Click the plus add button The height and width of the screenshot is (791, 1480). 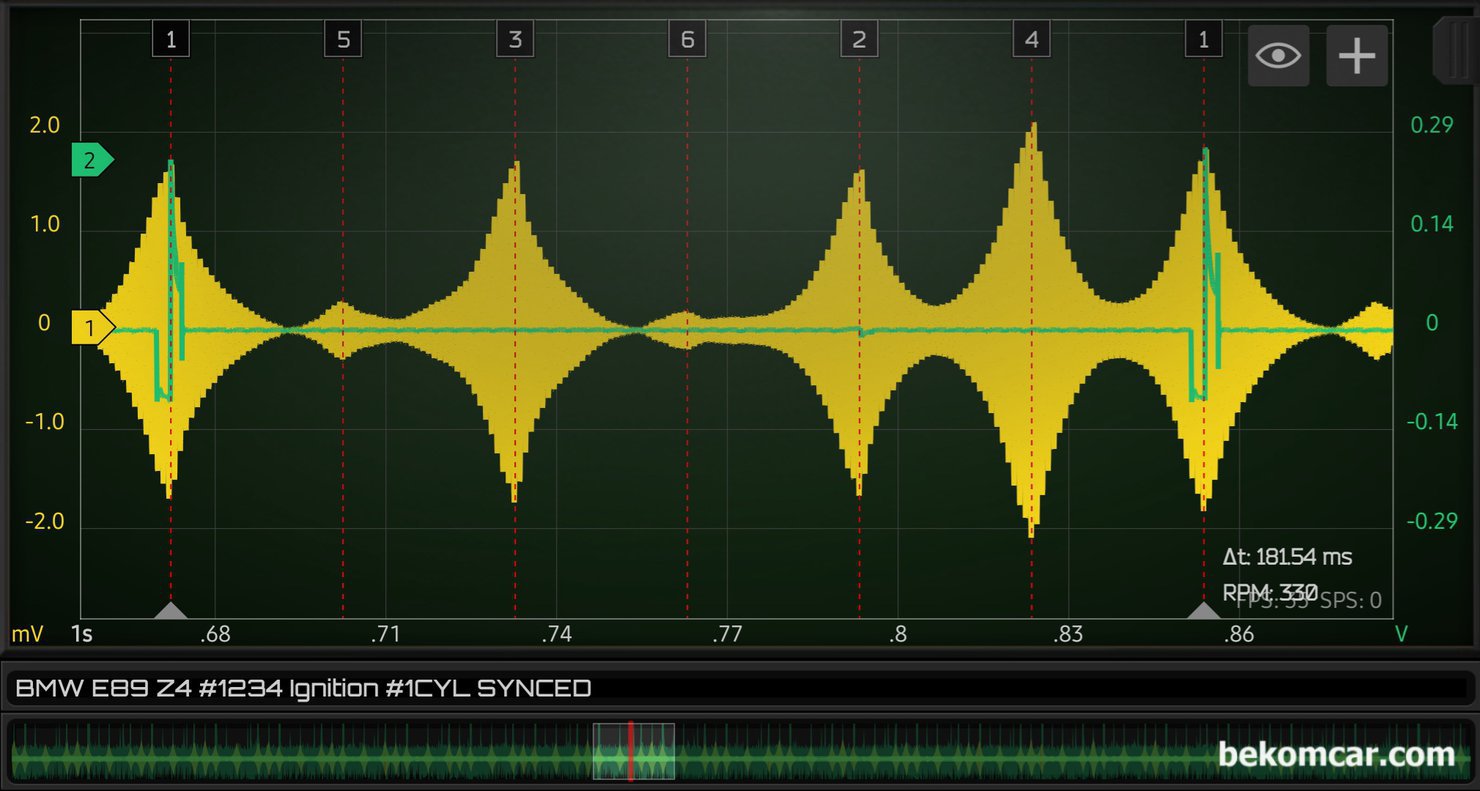[1356, 55]
